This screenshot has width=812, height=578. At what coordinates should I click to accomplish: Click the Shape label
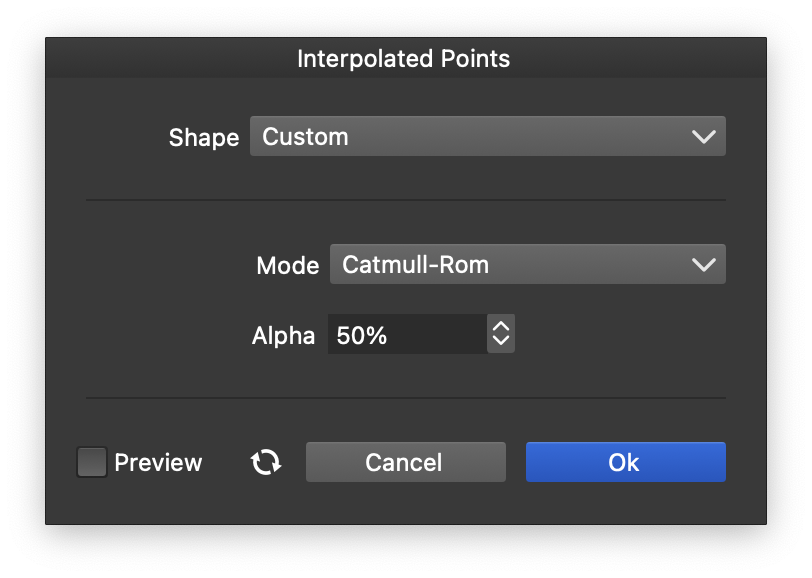pyautogui.click(x=204, y=138)
